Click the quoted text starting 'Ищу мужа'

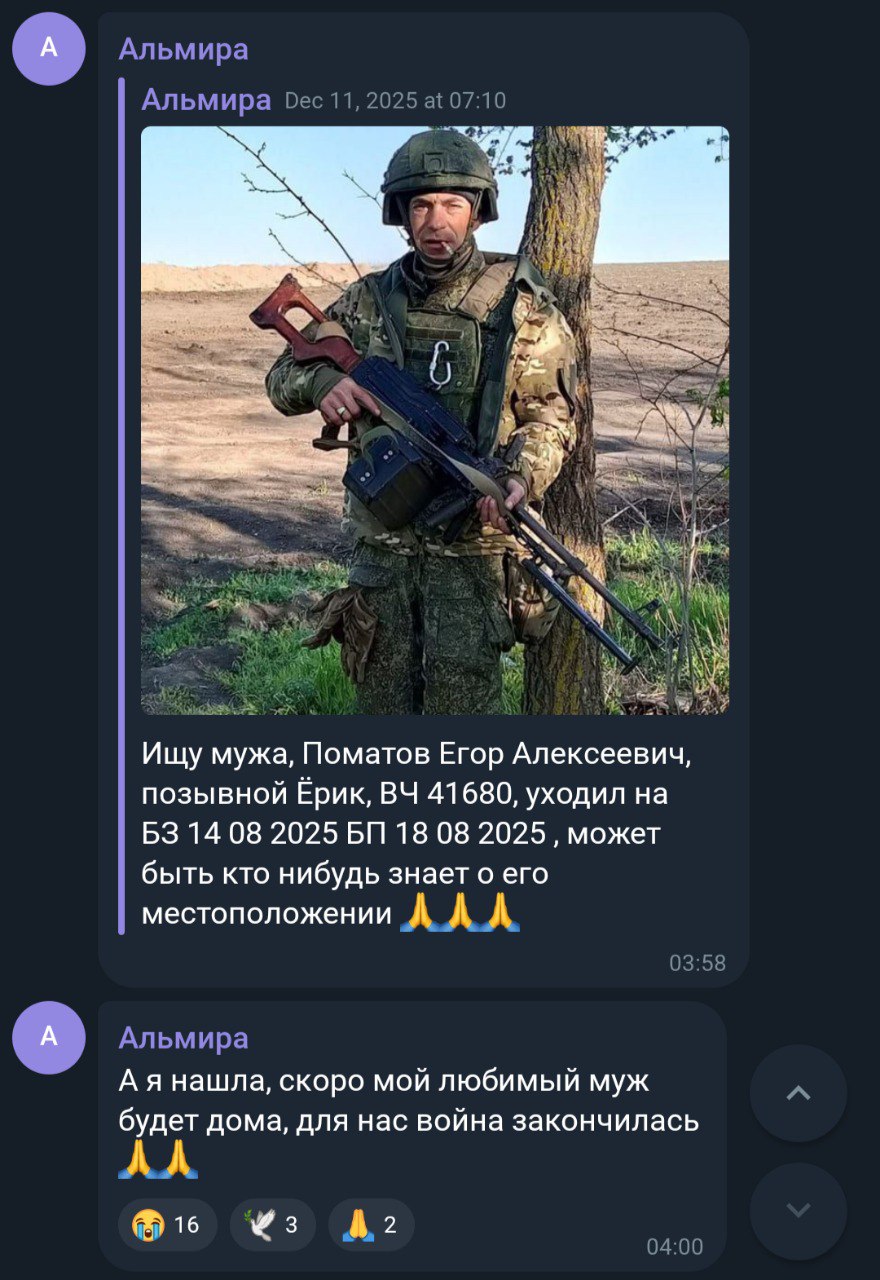click(416, 832)
